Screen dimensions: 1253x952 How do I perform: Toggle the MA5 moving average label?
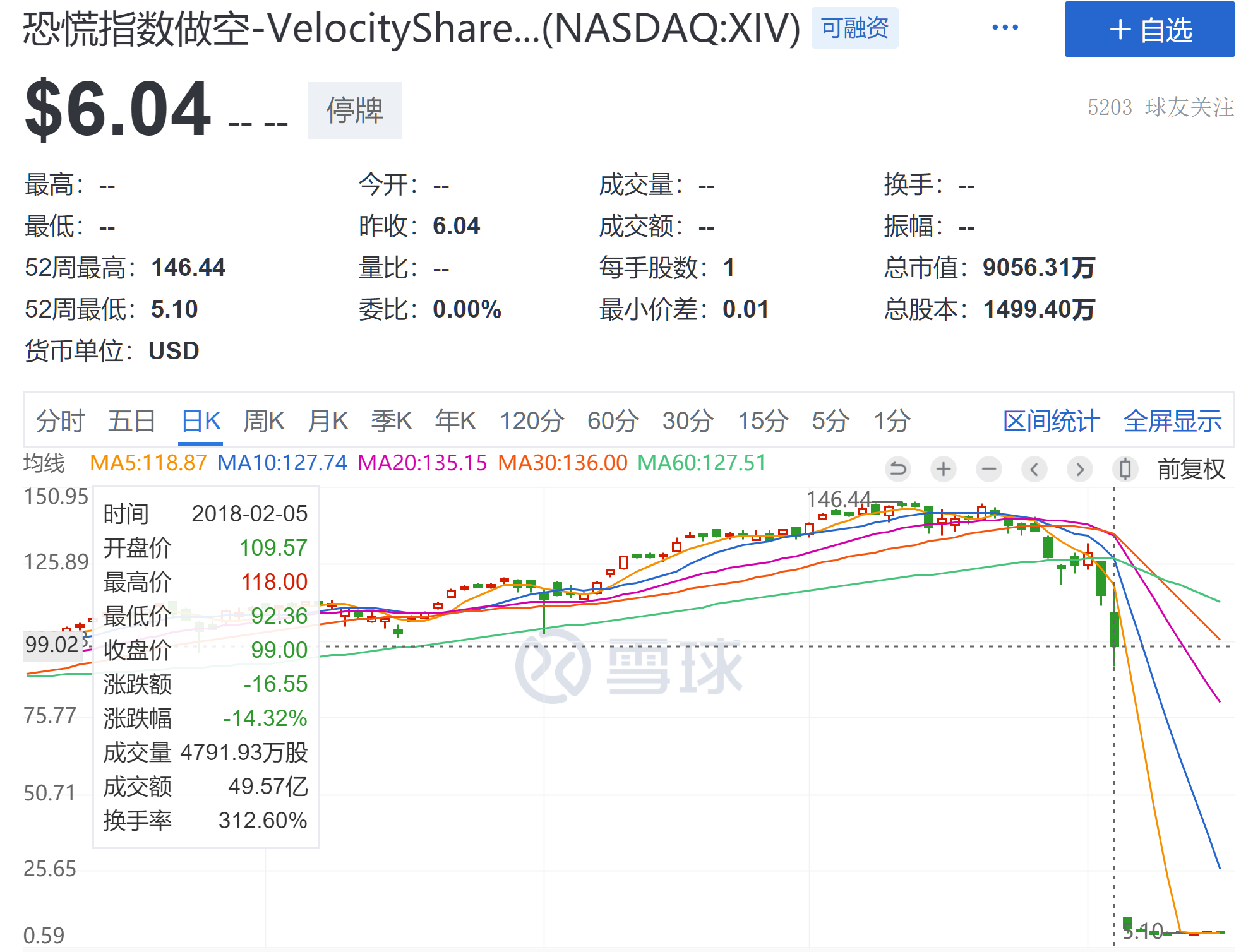pyautogui.click(x=148, y=463)
